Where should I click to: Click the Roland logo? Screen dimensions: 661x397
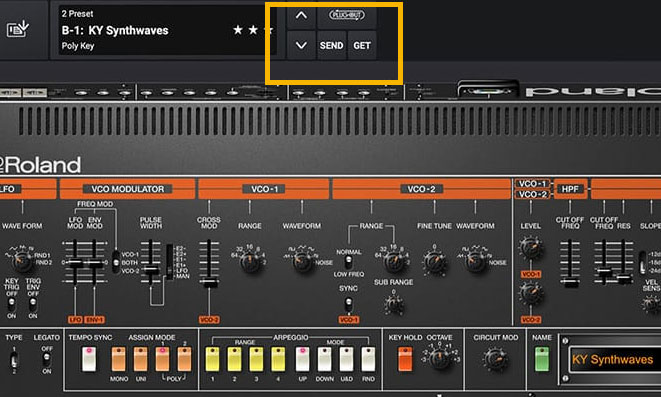pyautogui.click(x=40, y=165)
